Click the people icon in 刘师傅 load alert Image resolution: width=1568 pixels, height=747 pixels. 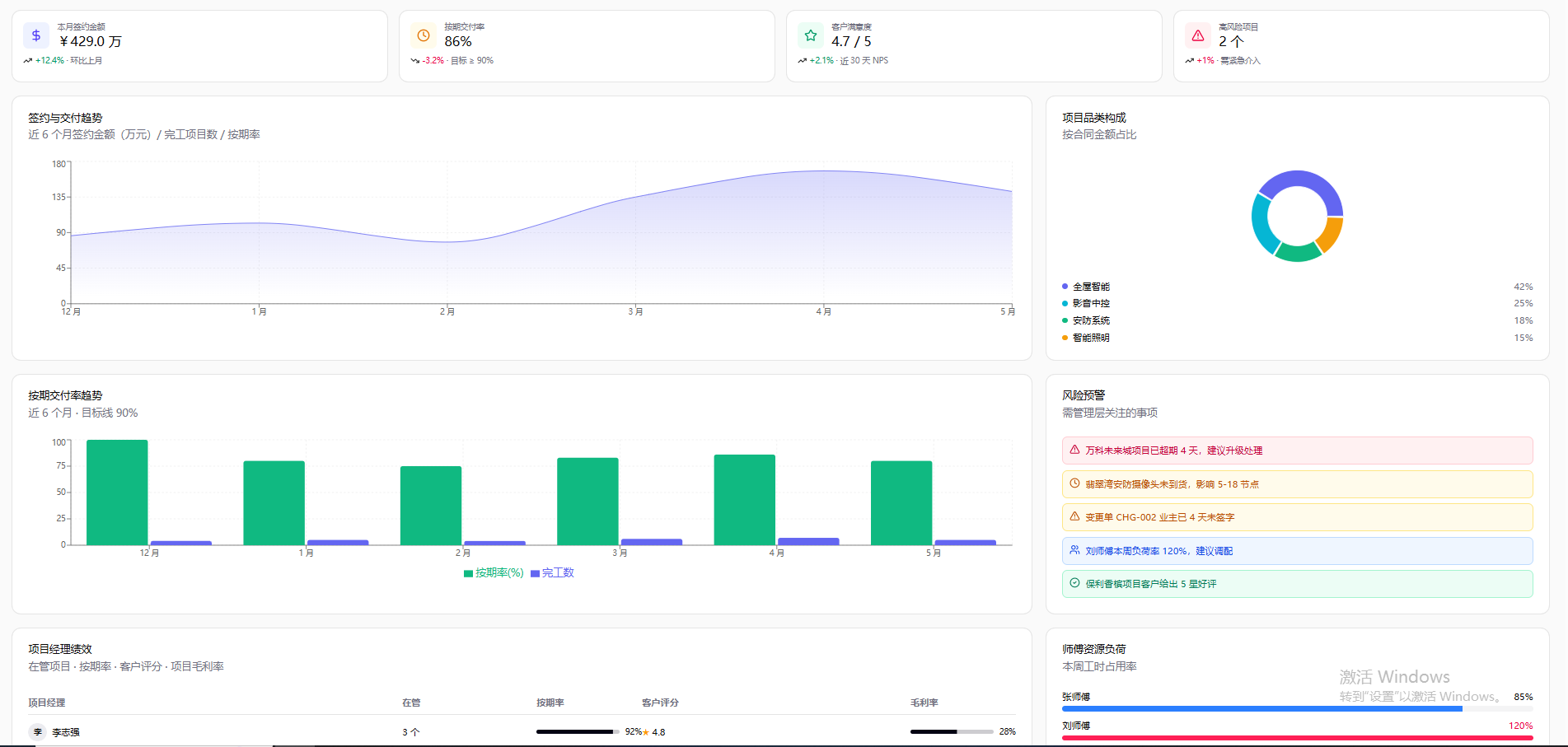(x=1074, y=550)
